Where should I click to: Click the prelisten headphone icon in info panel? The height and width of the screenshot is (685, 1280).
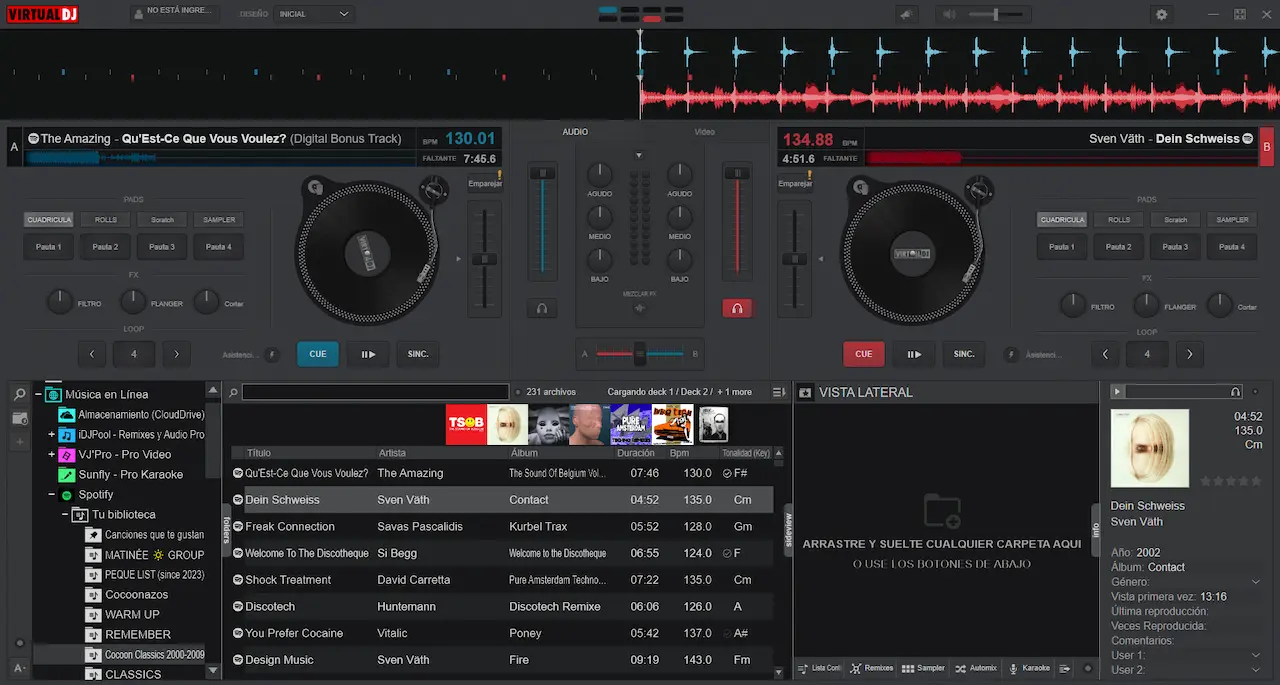coord(1235,392)
